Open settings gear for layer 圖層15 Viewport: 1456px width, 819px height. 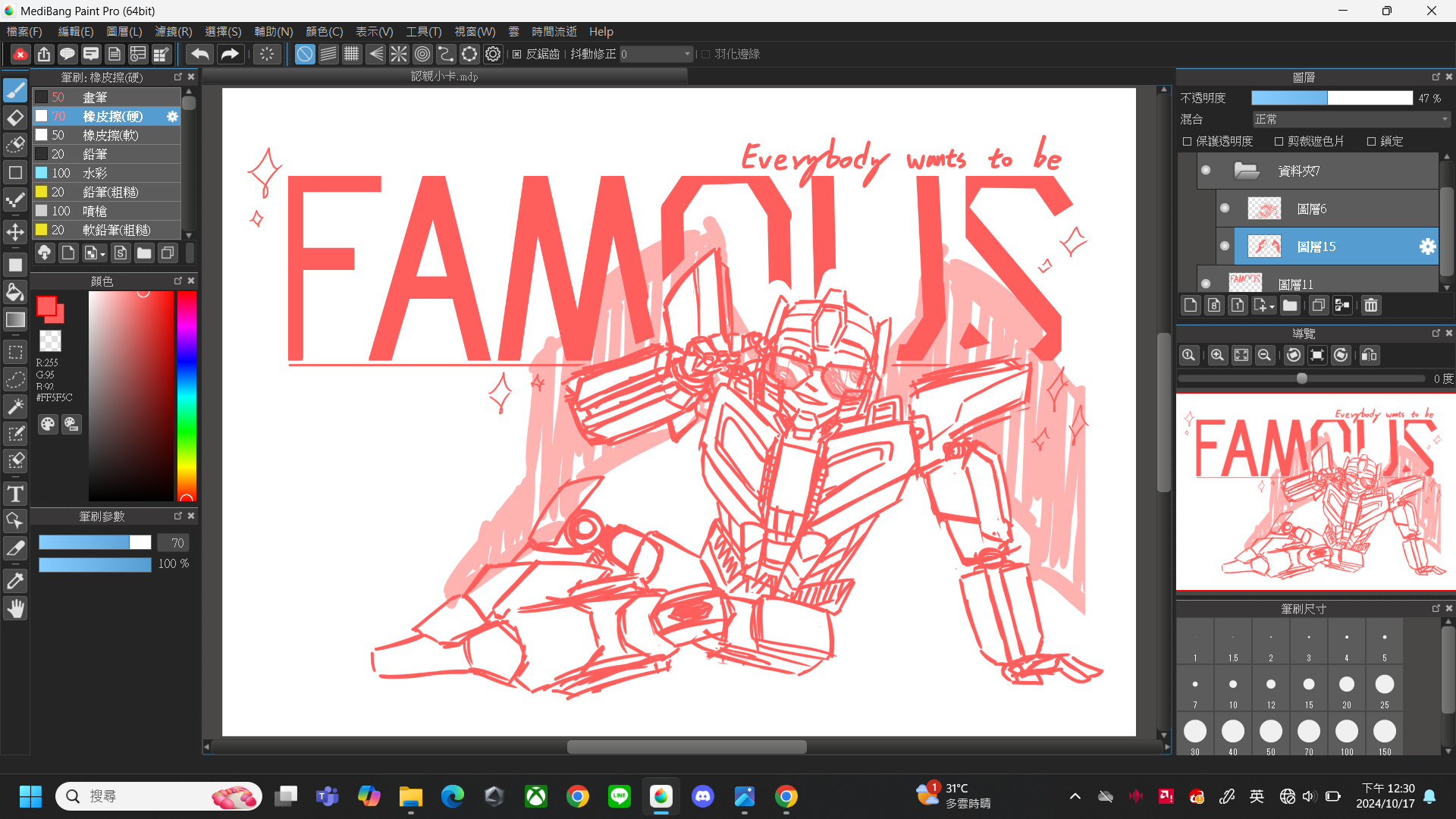(x=1427, y=246)
